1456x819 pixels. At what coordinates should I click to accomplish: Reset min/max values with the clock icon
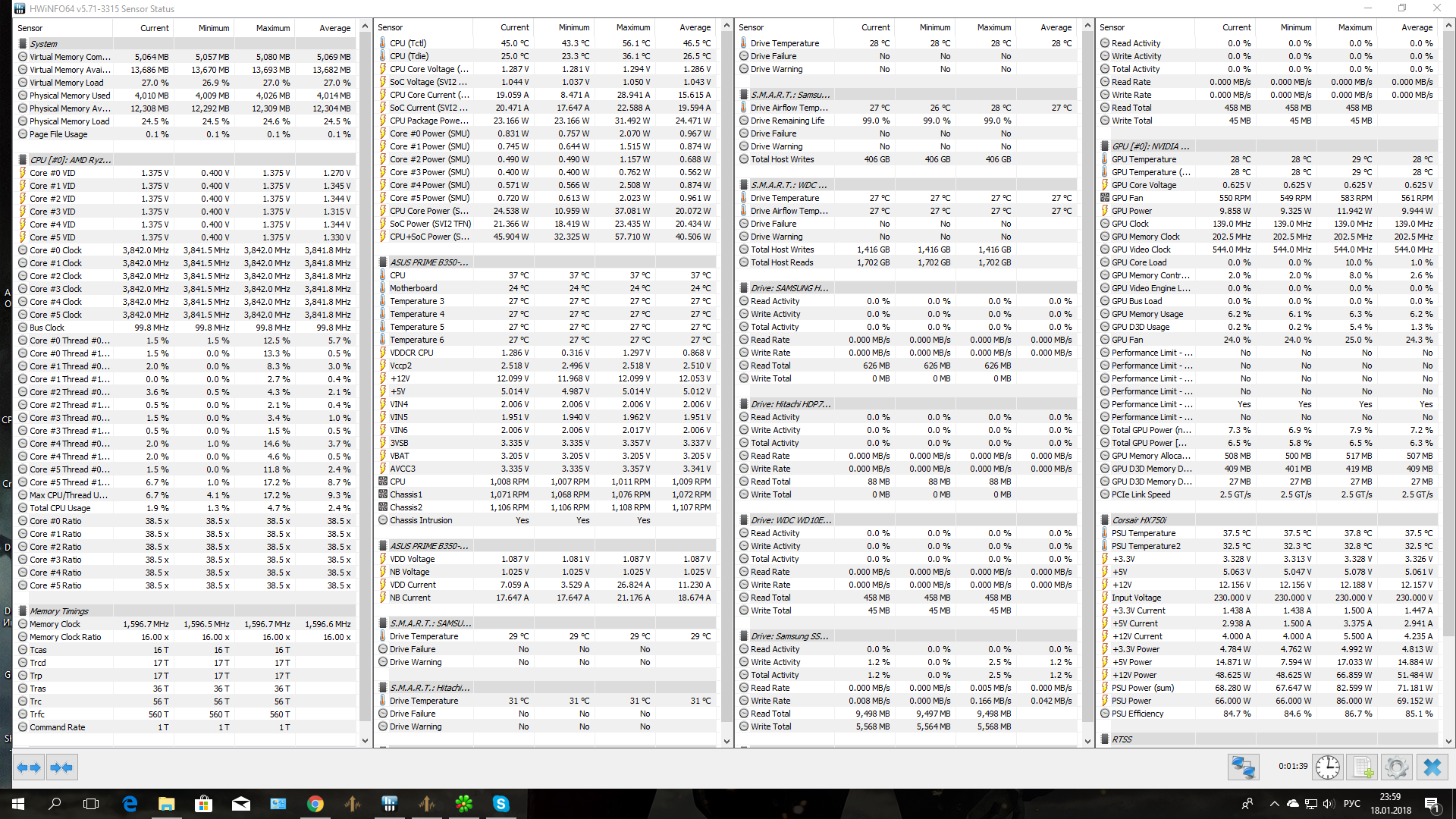pos(1327,767)
